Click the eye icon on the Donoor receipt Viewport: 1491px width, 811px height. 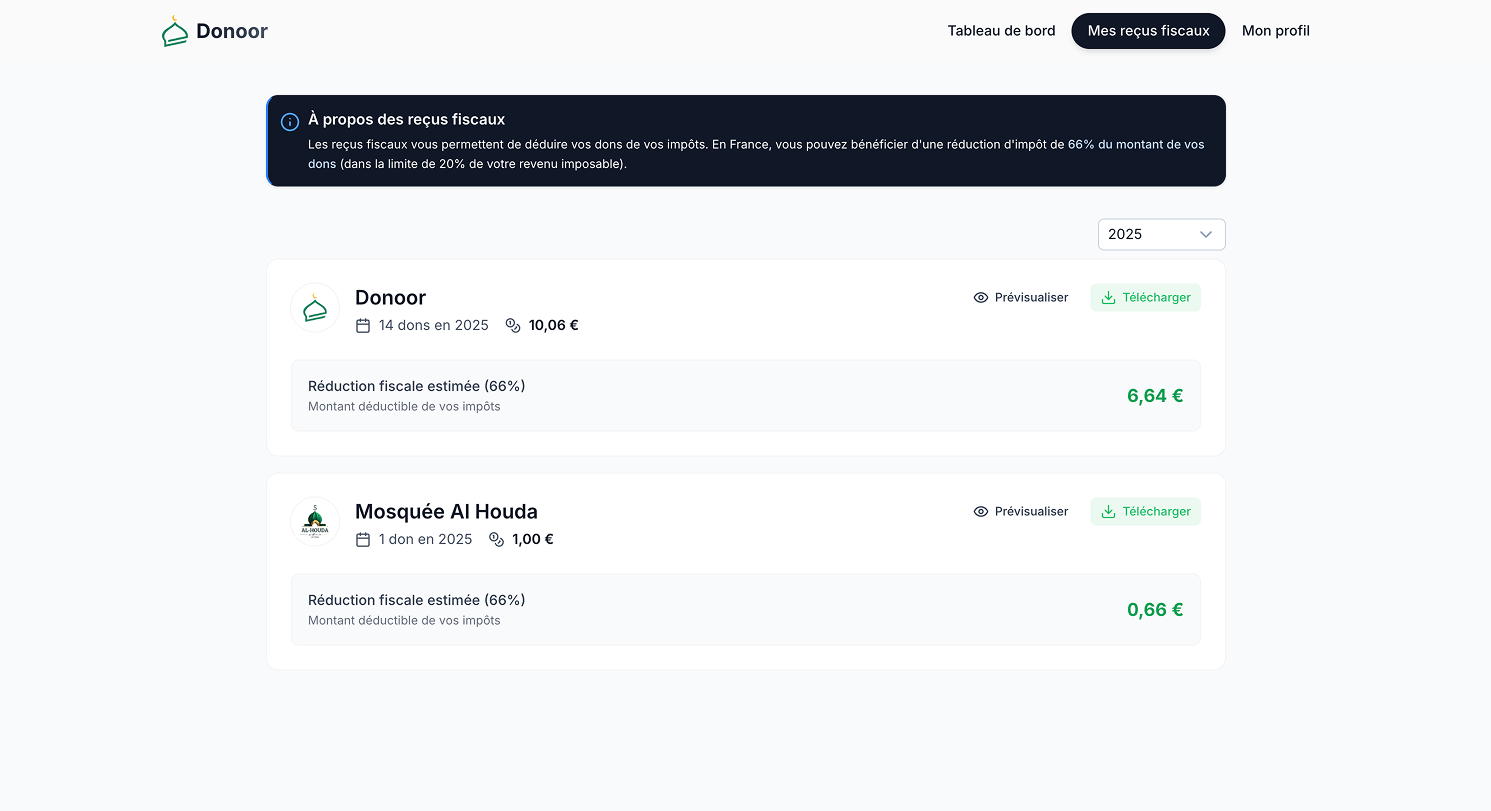981,298
